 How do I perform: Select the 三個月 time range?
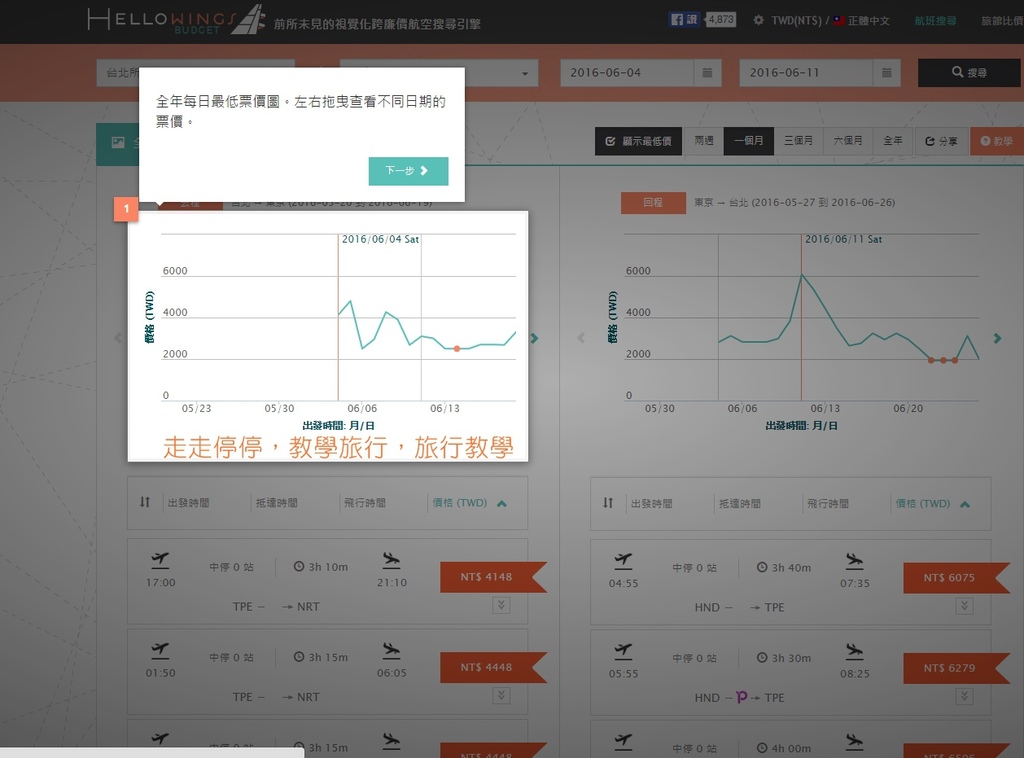click(x=798, y=141)
